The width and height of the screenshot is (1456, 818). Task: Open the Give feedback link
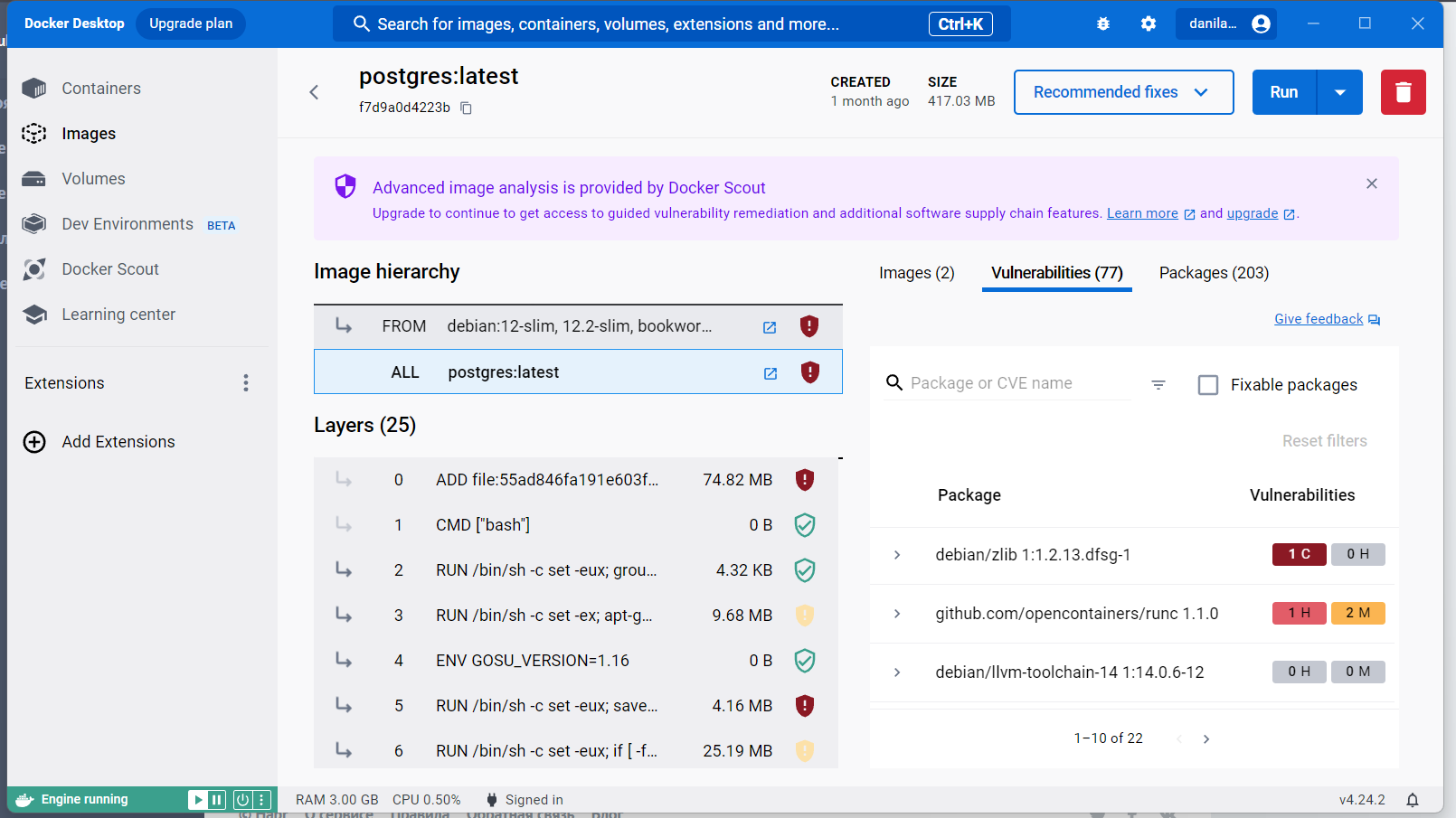click(1327, 319)
